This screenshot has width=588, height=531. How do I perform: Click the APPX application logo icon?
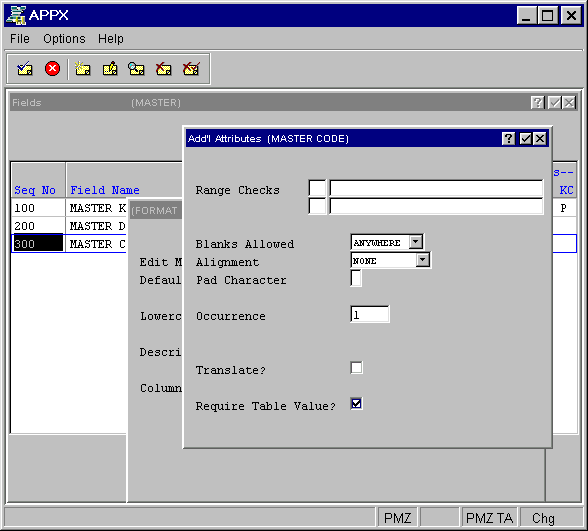pyautogui.click(x=16, y=15)
